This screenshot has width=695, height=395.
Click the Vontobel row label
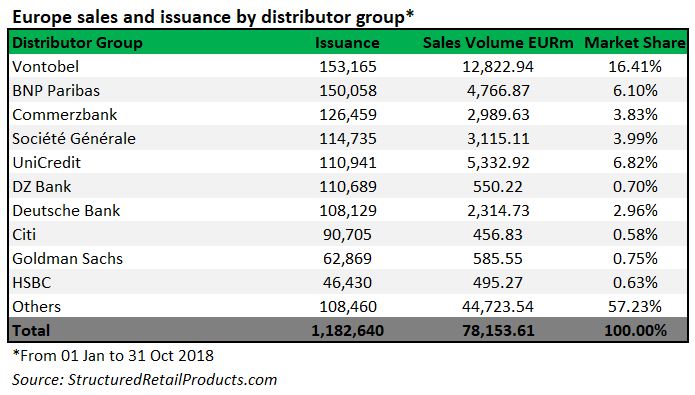pos(46,67)
